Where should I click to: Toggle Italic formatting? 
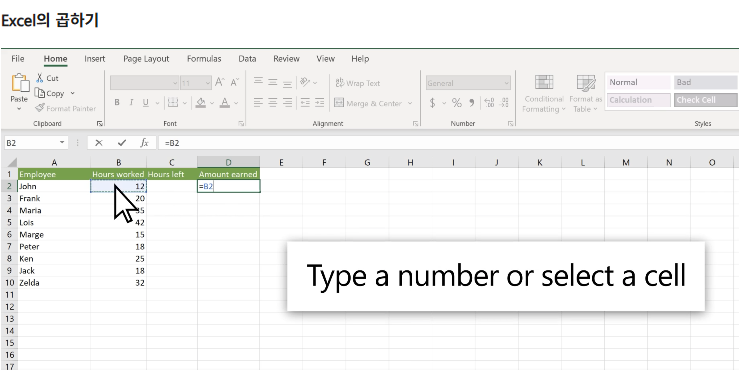pyautogui.click(x=131, y=102)
